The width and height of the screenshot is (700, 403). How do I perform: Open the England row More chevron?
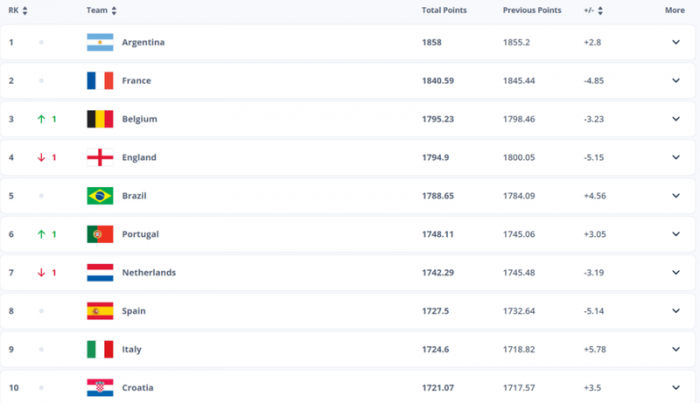pyautogui.click(x=676, y=157)
